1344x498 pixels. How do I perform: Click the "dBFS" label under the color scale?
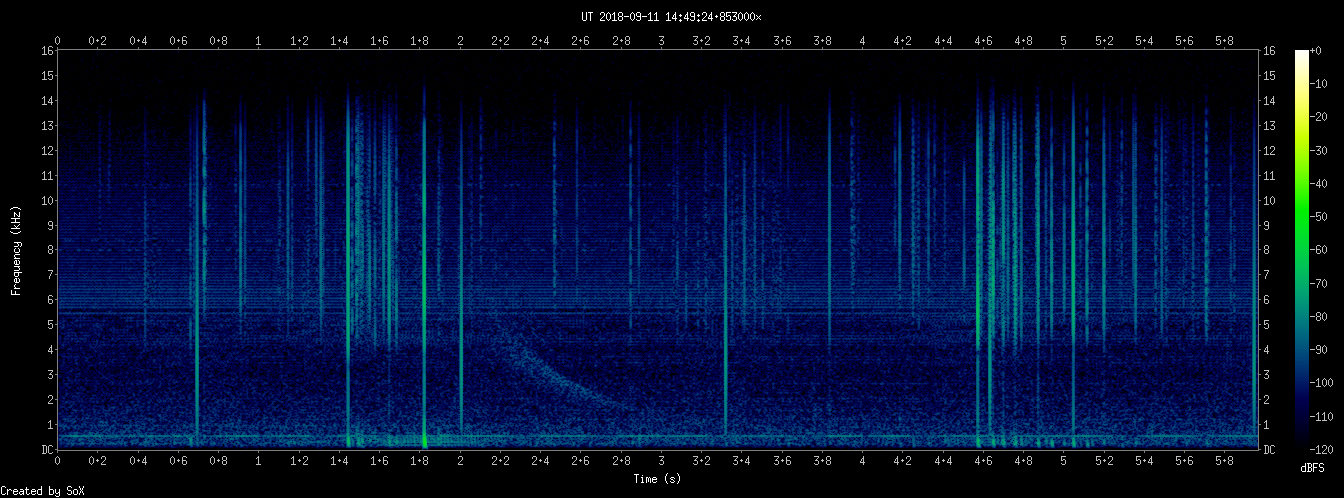click(1312, 468)
